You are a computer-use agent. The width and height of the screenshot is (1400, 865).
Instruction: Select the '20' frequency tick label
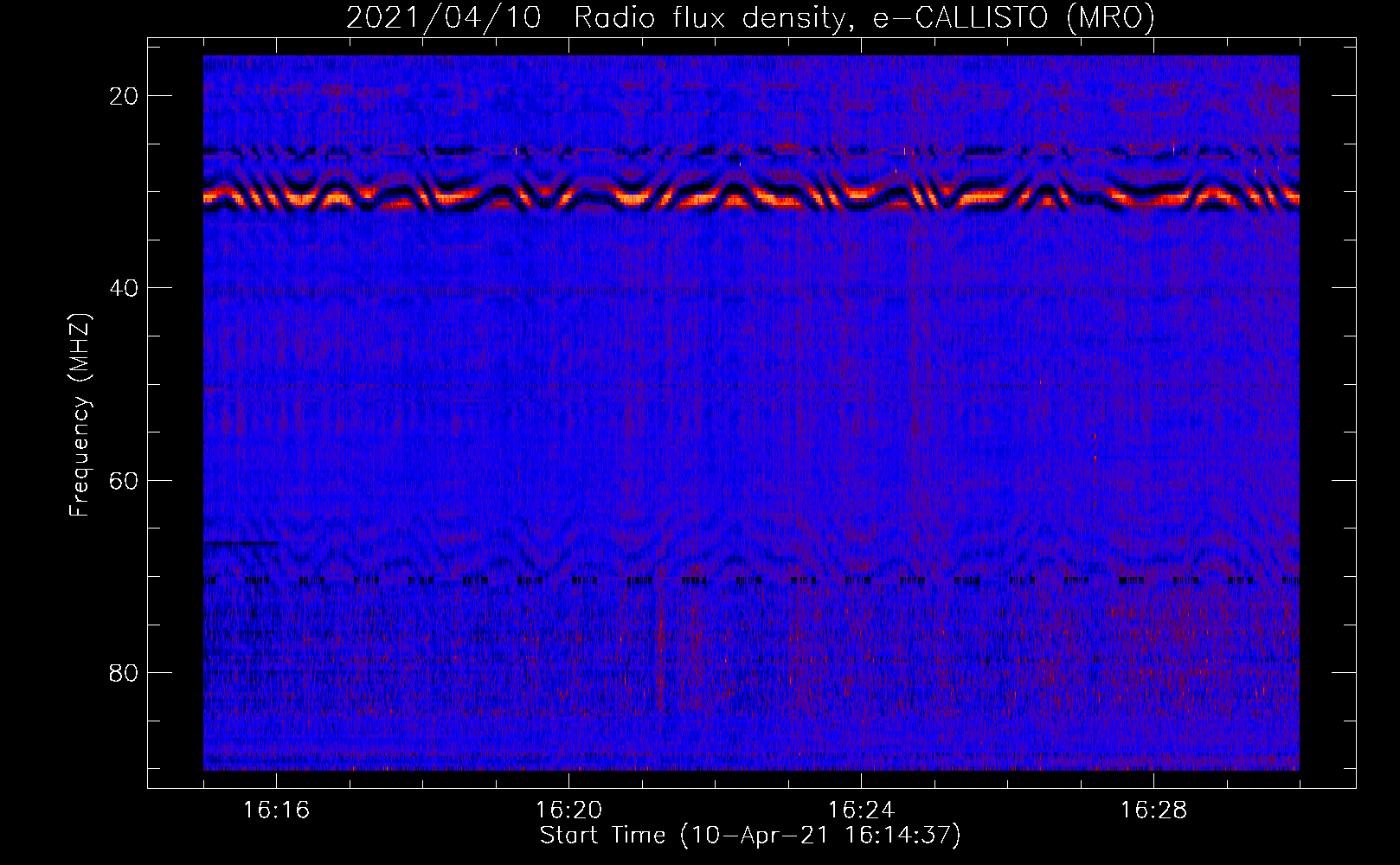[124, 96]
